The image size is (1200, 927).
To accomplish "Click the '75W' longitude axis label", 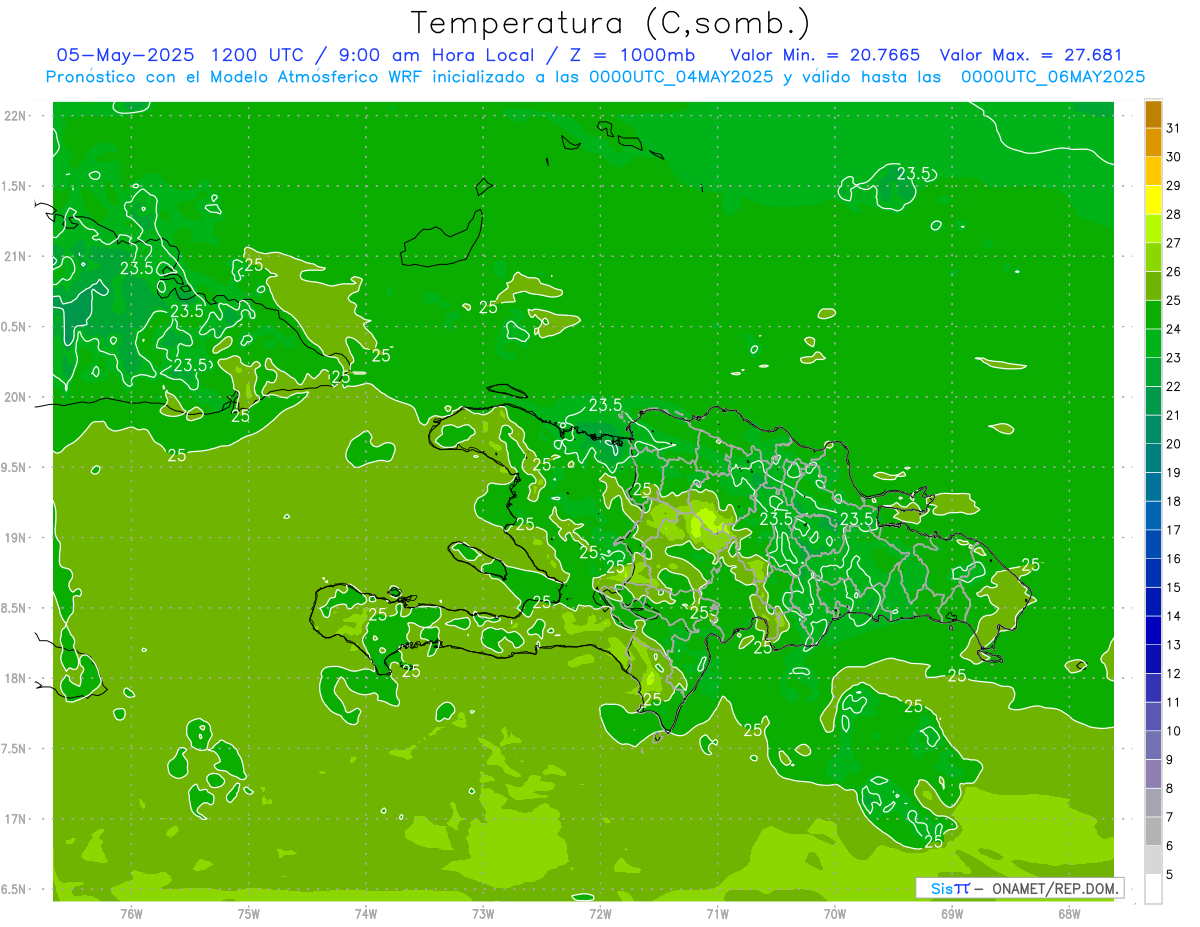I will (249, 913).
